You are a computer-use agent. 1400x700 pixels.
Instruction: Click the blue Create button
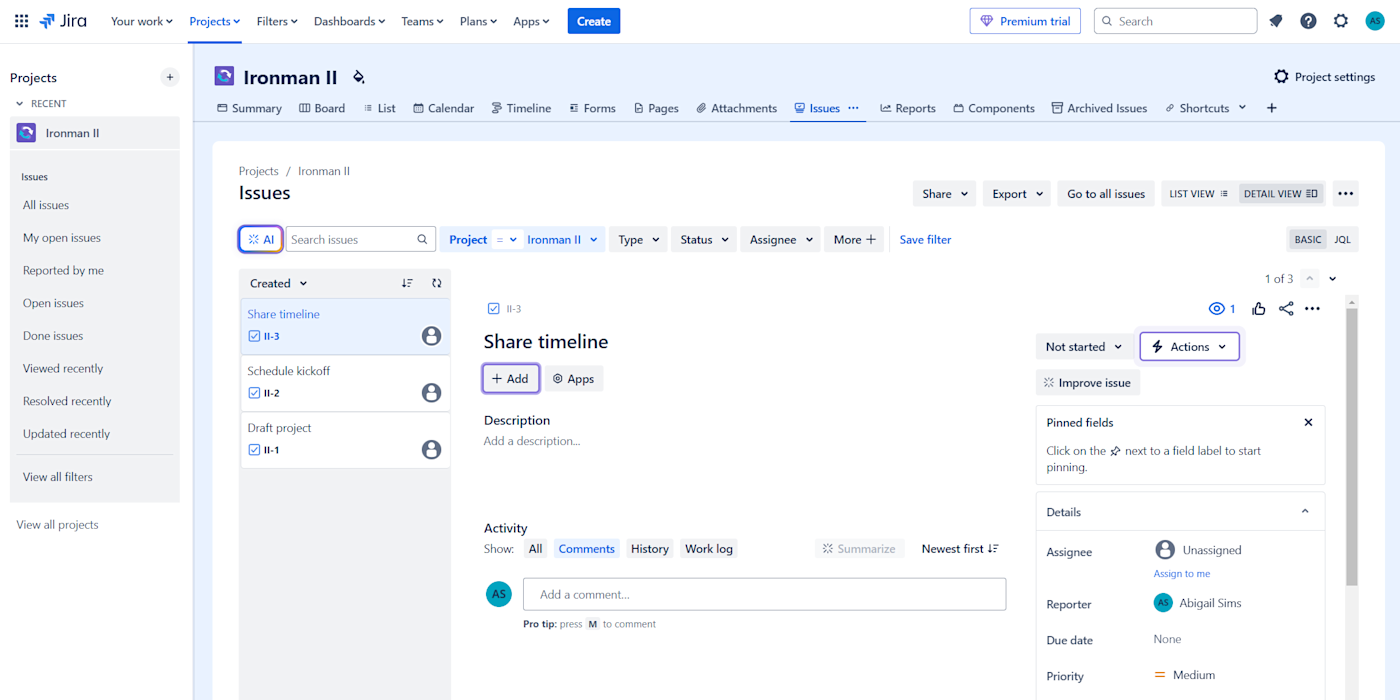click(594, 21)
